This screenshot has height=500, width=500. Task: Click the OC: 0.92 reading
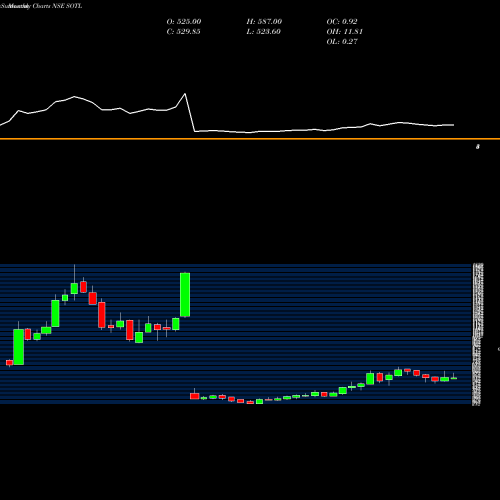click(342, 21)
